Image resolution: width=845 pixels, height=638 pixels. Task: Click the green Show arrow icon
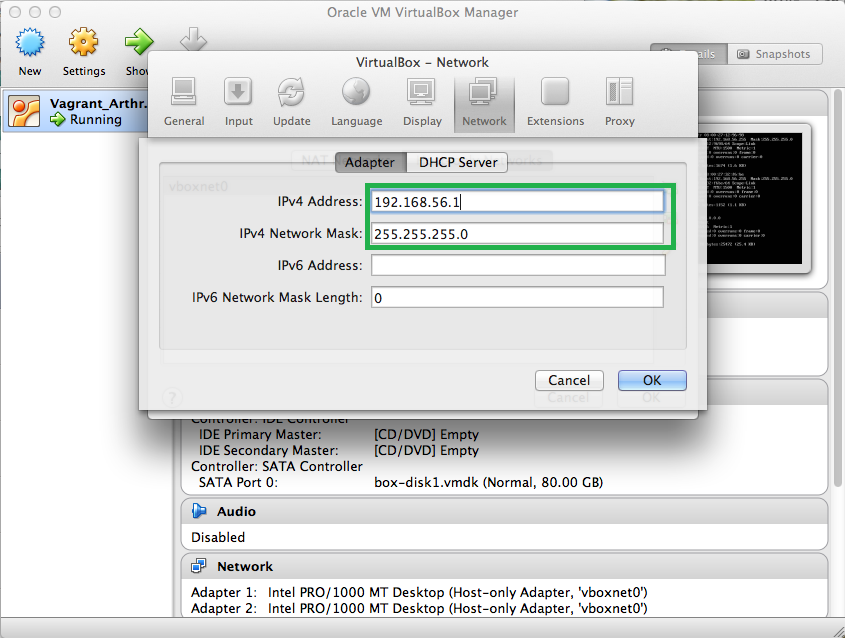[x=138, y=42]
